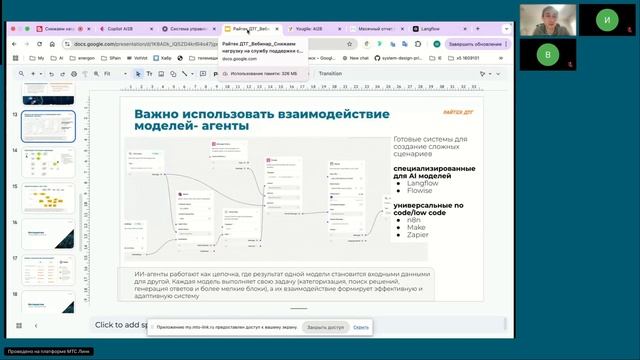The width and height of the screenshot is (640, 360).
Task: Open the browser extensions puzzle icon
Action: 418,44
